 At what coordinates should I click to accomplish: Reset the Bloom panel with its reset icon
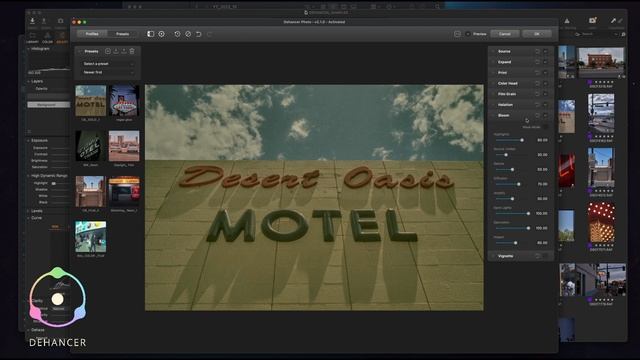(537, 116)
